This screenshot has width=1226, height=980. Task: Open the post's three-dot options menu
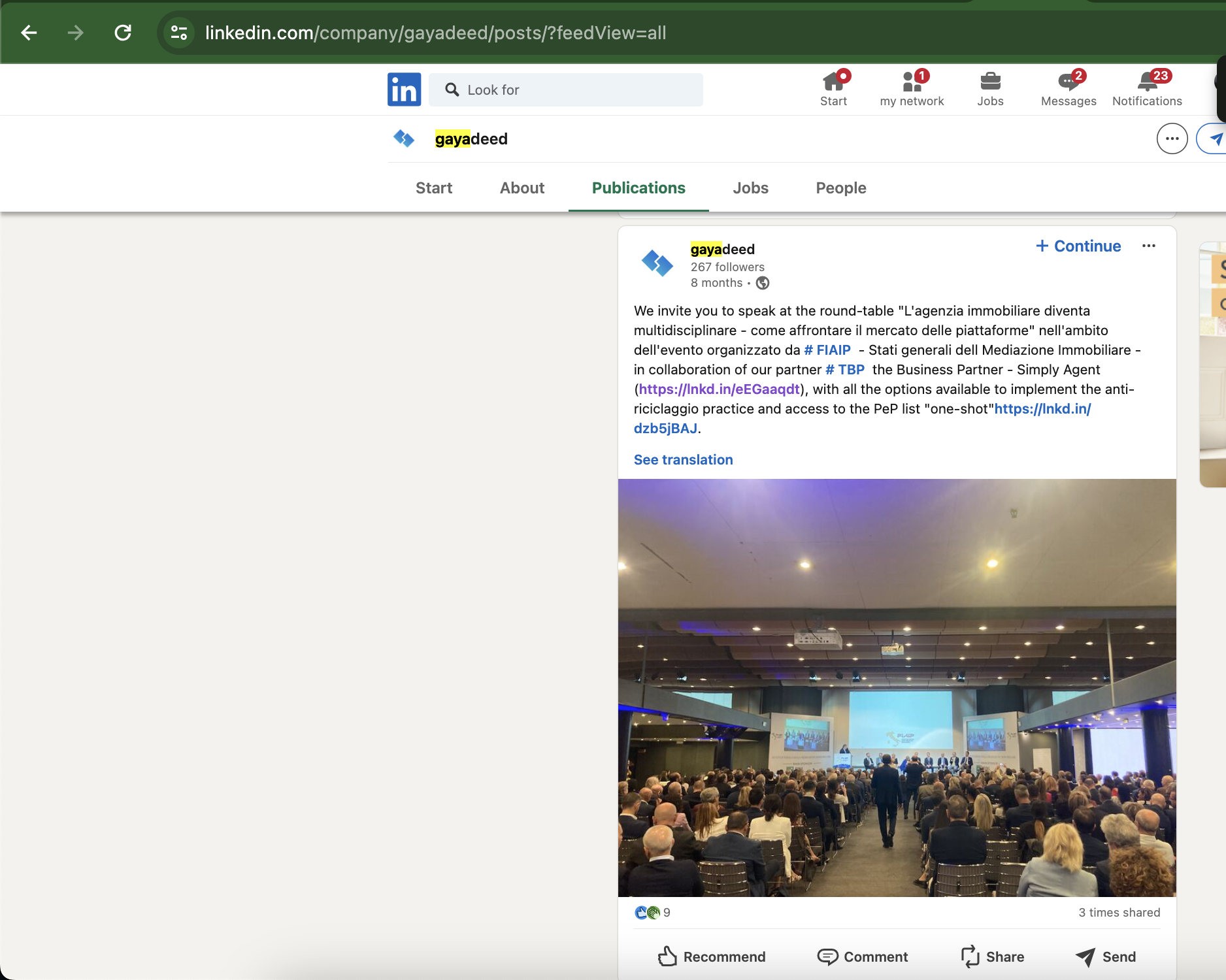pyautogui.click(x=1149, y=246)
